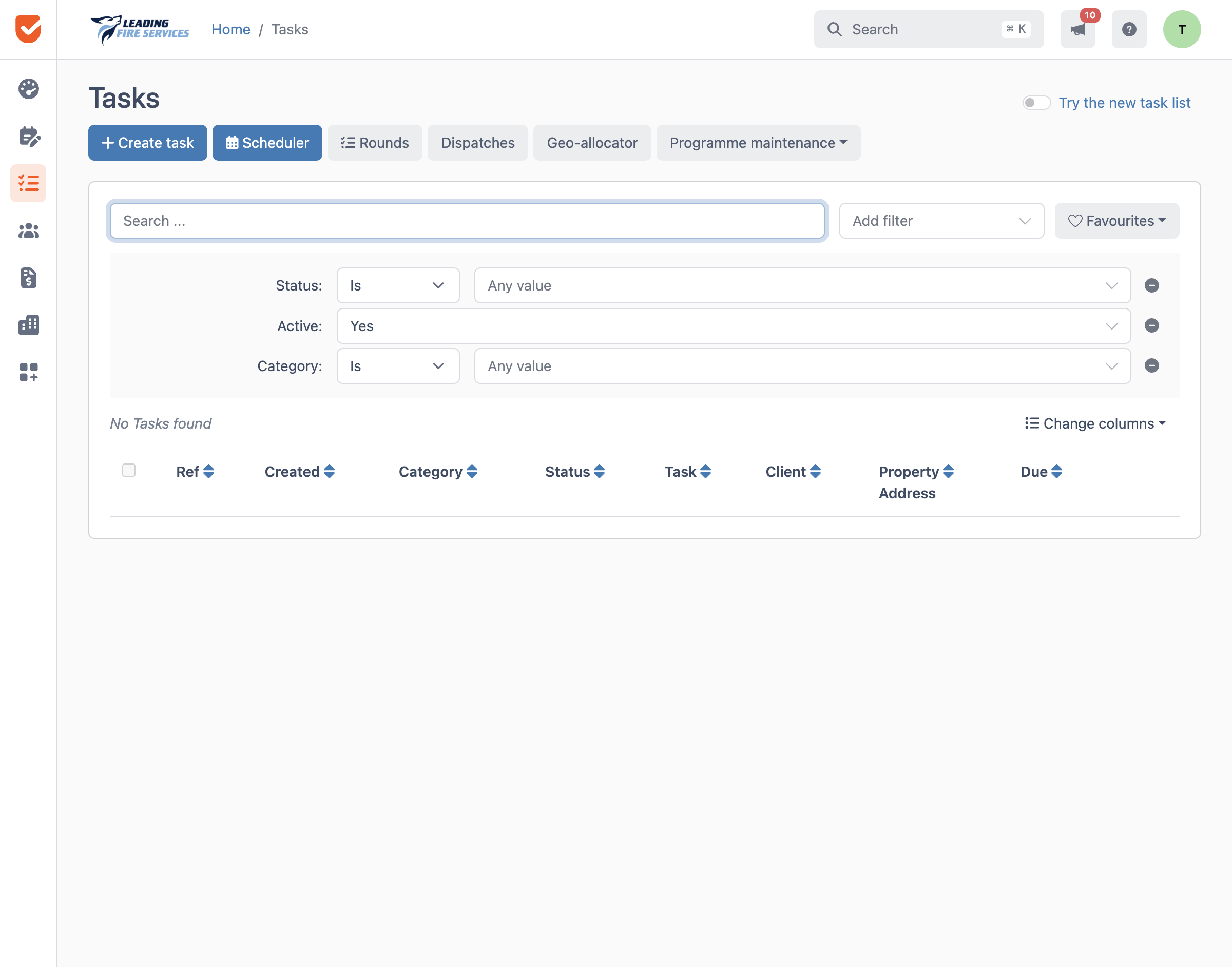The height and width of the screenshot is (967, 1232).
Task: Open announcements megaphone with 10 badge
Action: (x=1077, y=29)
